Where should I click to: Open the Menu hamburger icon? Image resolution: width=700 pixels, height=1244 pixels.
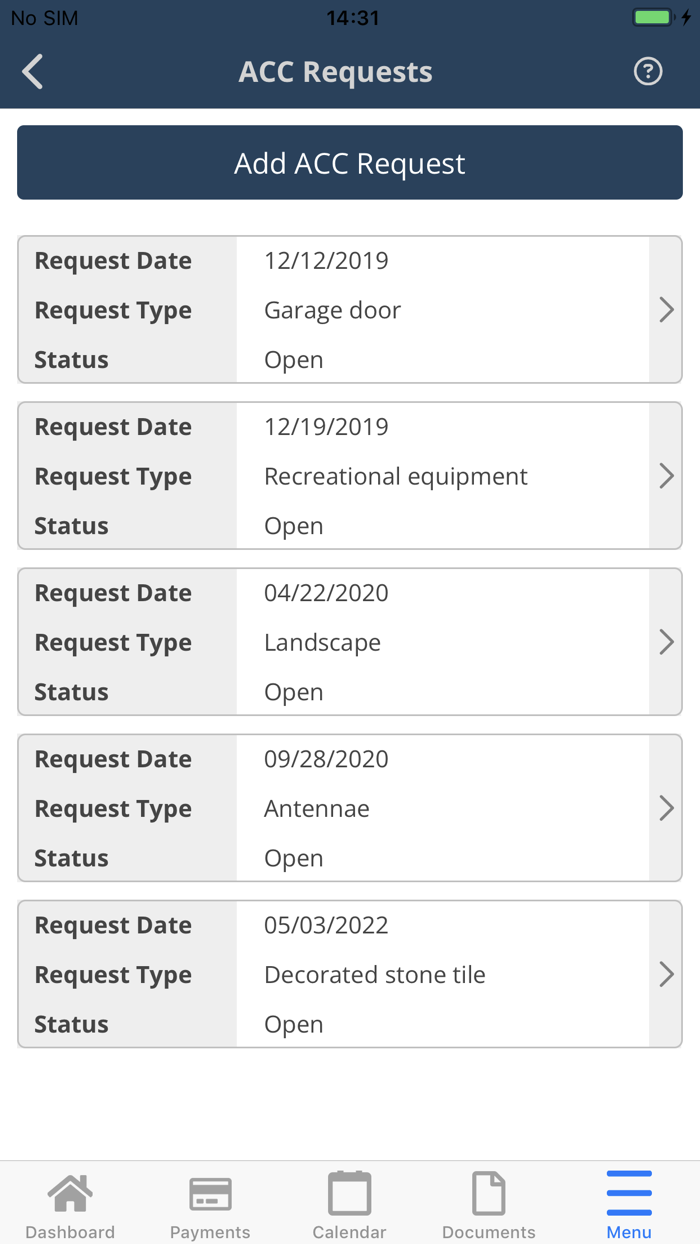click(x=629, y=1188)
